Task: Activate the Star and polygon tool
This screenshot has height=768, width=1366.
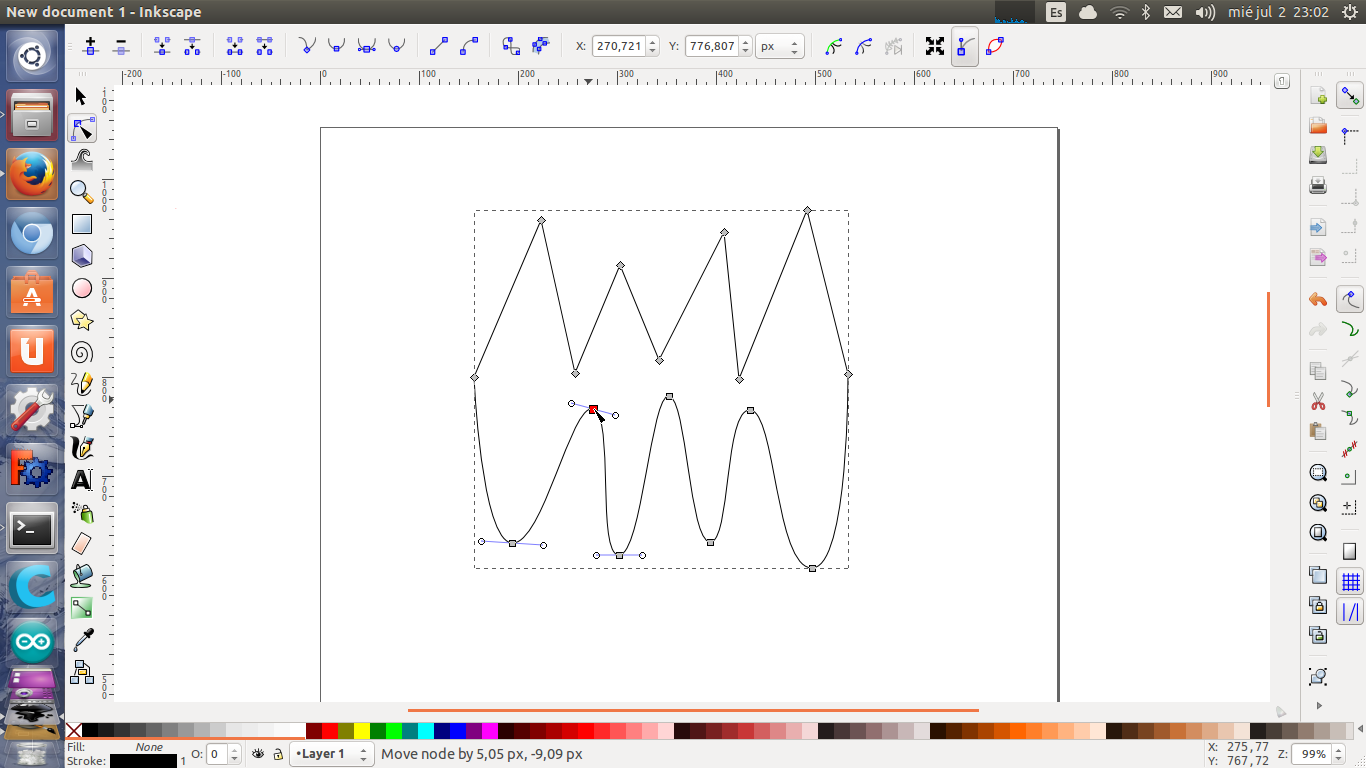Action: tap(82, 320)
